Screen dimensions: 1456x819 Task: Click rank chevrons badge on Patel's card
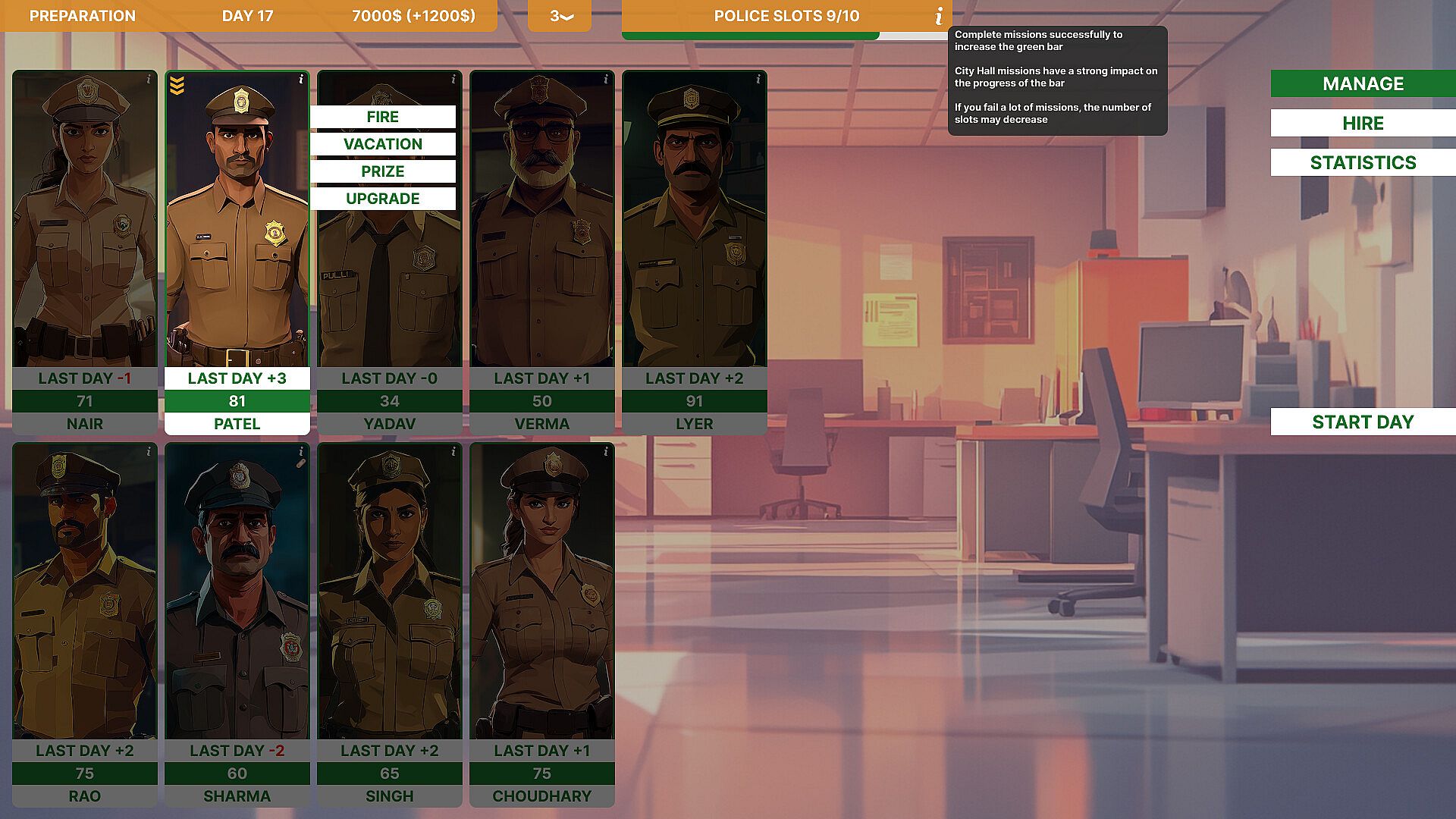point(177,86)
